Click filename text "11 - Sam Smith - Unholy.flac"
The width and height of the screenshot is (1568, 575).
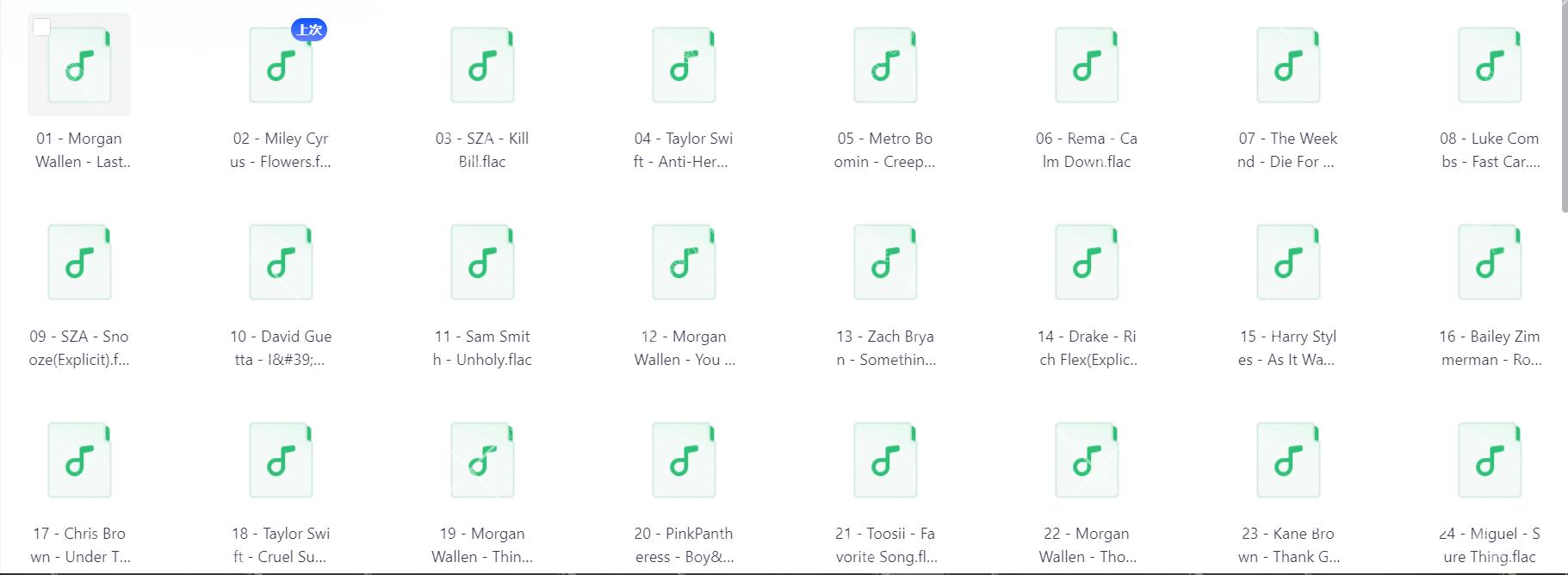coord(482,348)
